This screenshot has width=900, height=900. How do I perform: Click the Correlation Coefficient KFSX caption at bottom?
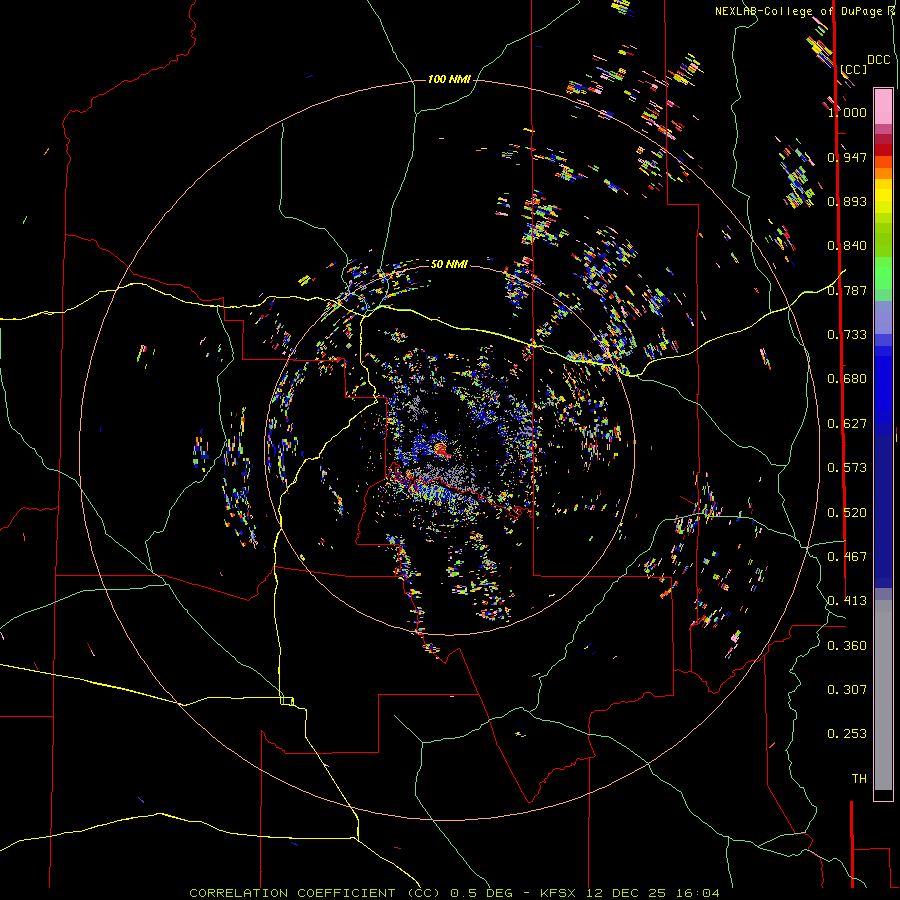[x=454, y=893]
